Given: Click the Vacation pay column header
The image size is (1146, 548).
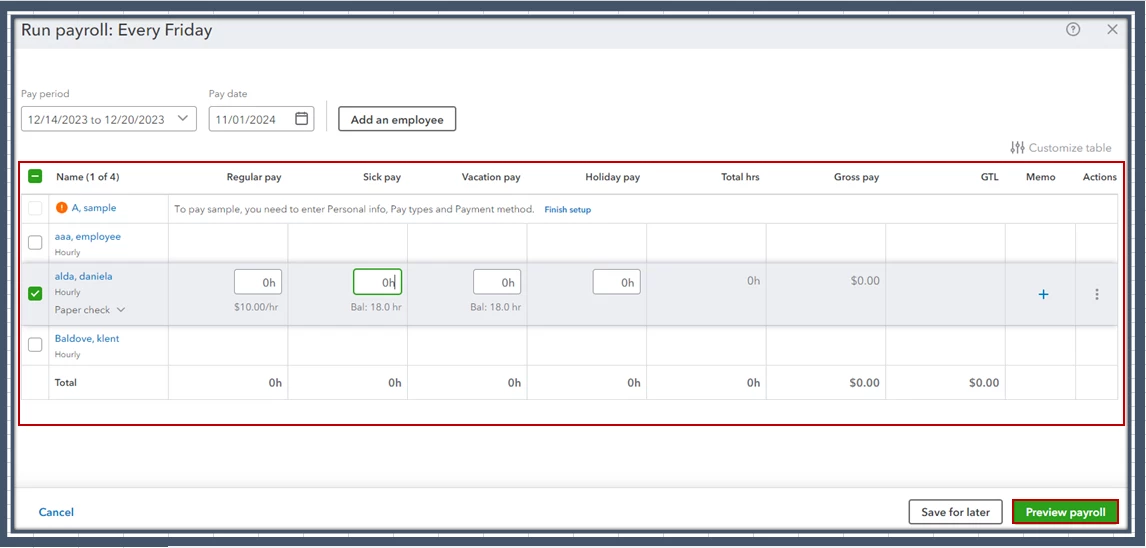Looking at the screenshot, I should coord(491,177).
